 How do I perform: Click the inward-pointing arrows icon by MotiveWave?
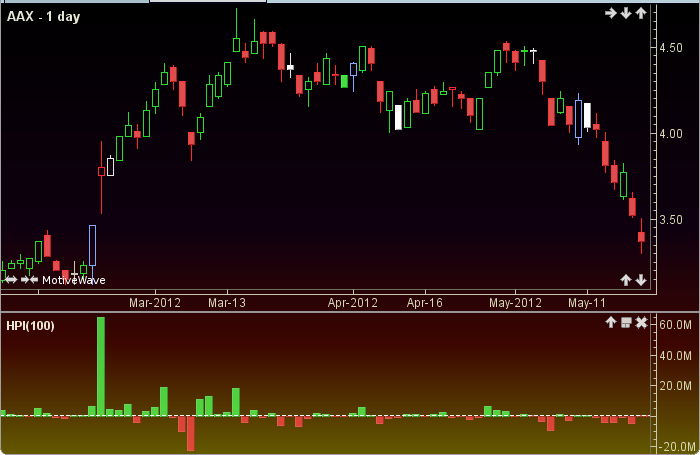[x=29, y=280]
